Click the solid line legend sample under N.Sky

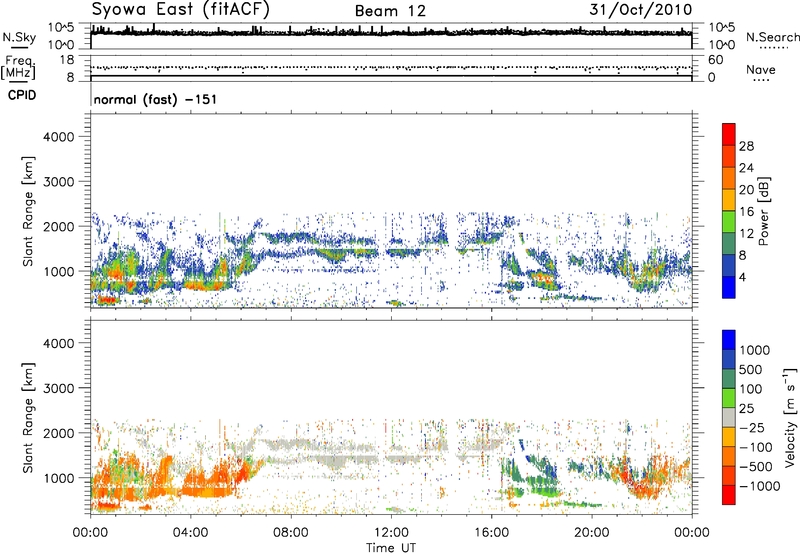click(x=19, y=48)
